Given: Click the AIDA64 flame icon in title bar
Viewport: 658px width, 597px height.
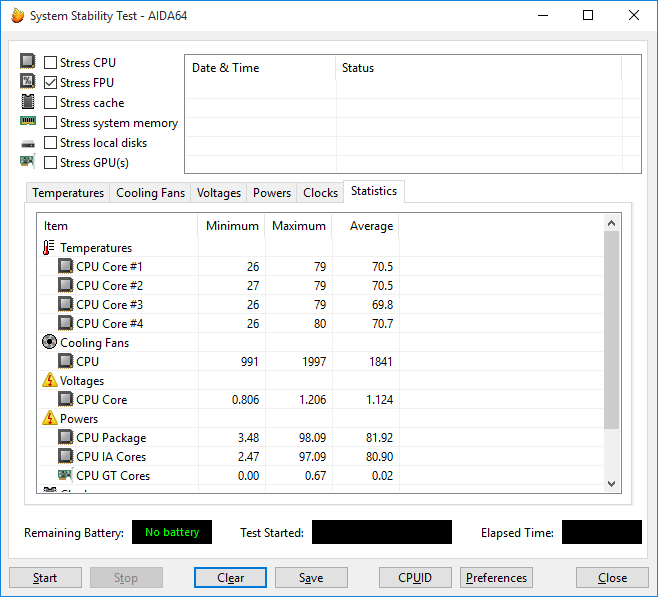Looking at the screenshot, I should 18,16.
